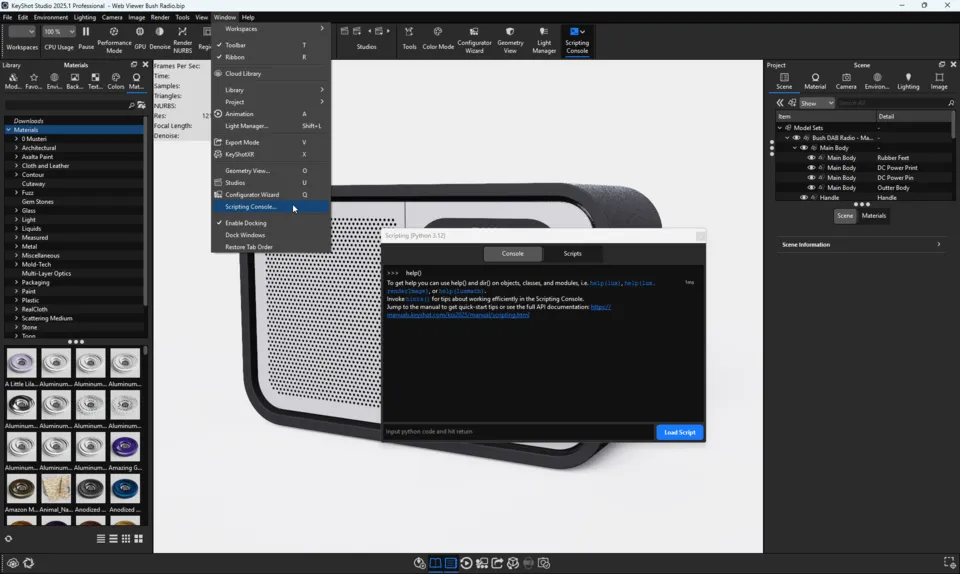Launch Configurator Wizard from ribbon
This screenshot has width=960, height=574.
point(474,40)
